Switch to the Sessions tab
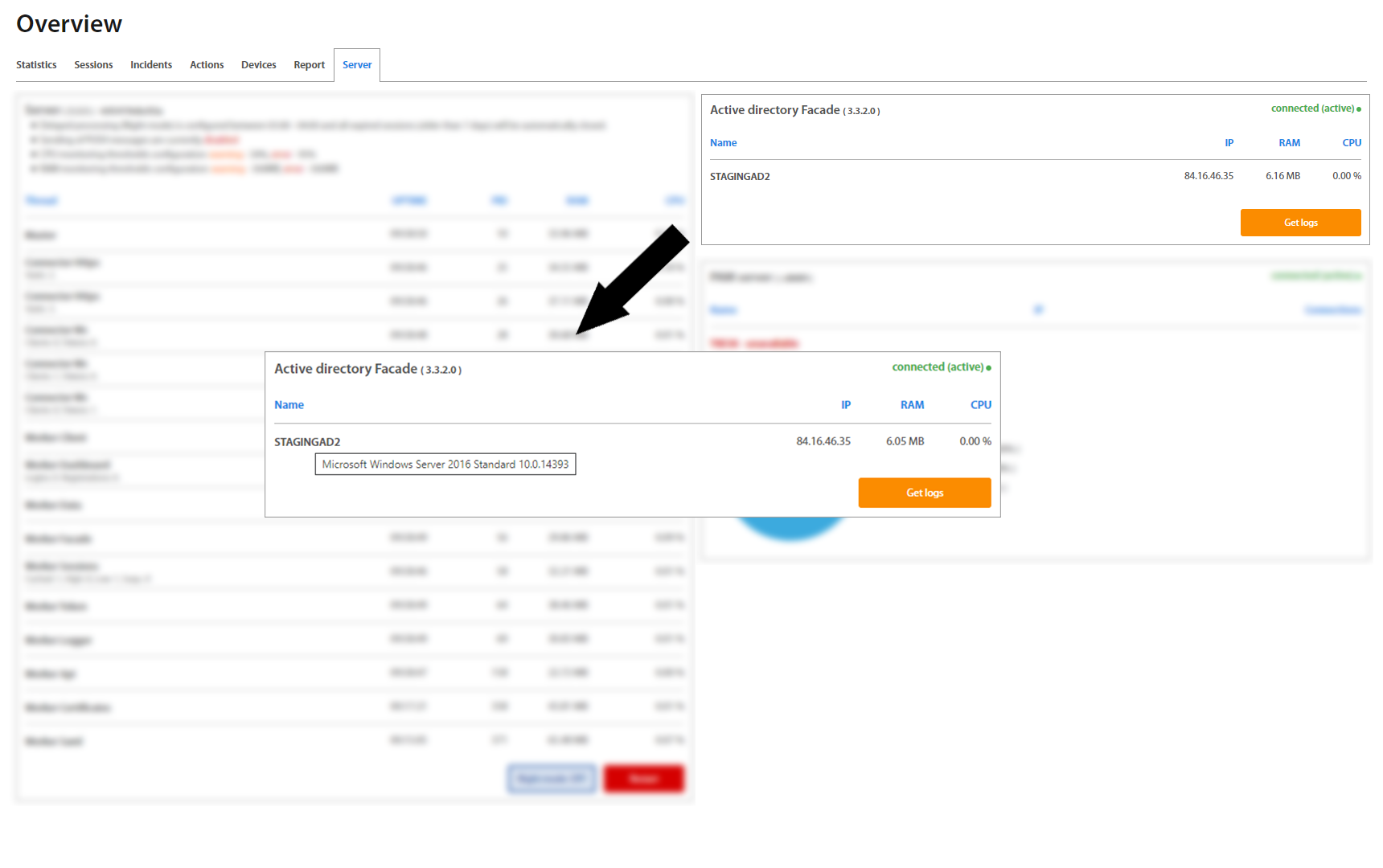This screenshot has width=1383, height=868. pos(93,65)
